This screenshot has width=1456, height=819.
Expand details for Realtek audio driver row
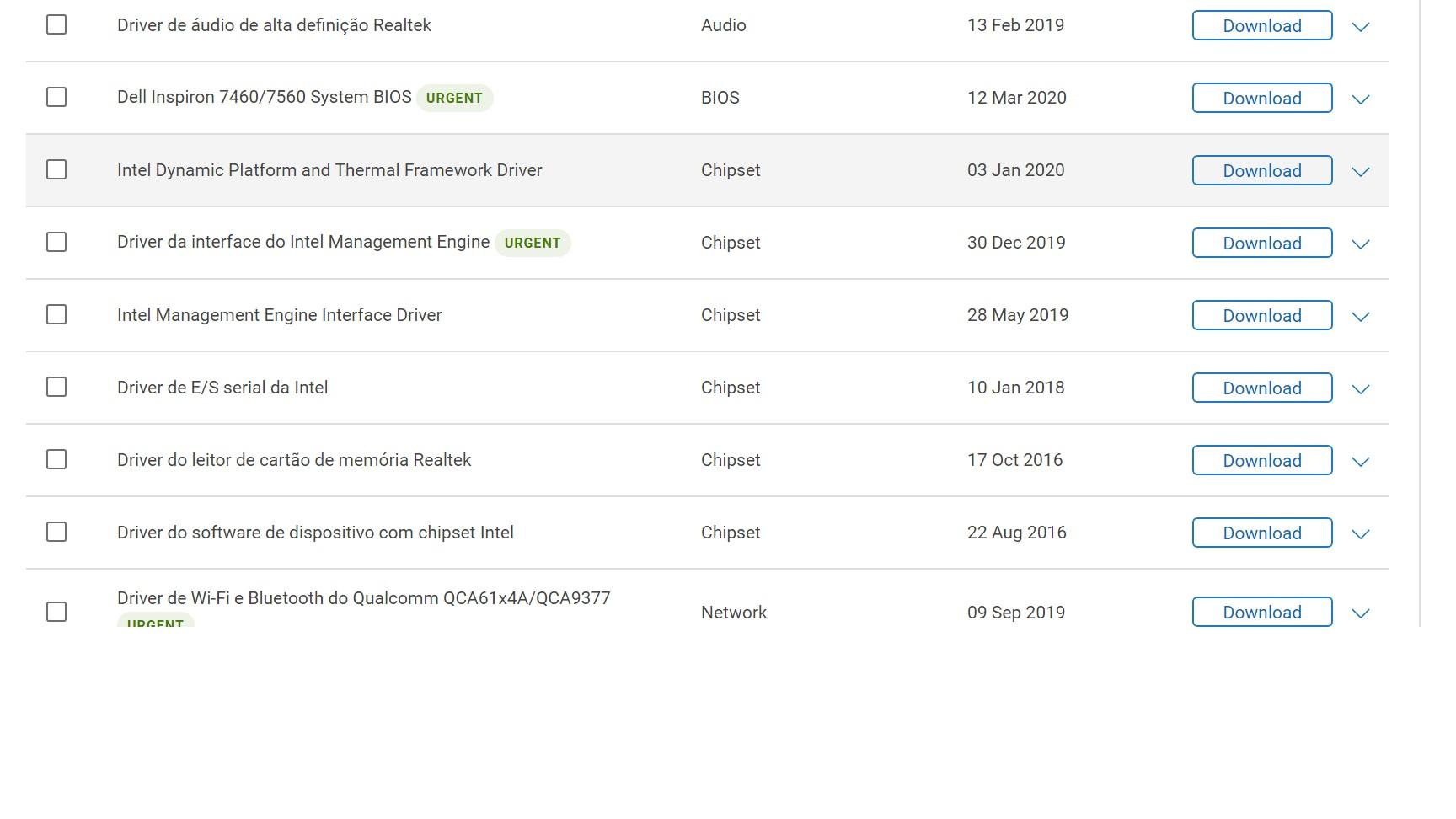pyautogui.click(x=1360, y=26)
